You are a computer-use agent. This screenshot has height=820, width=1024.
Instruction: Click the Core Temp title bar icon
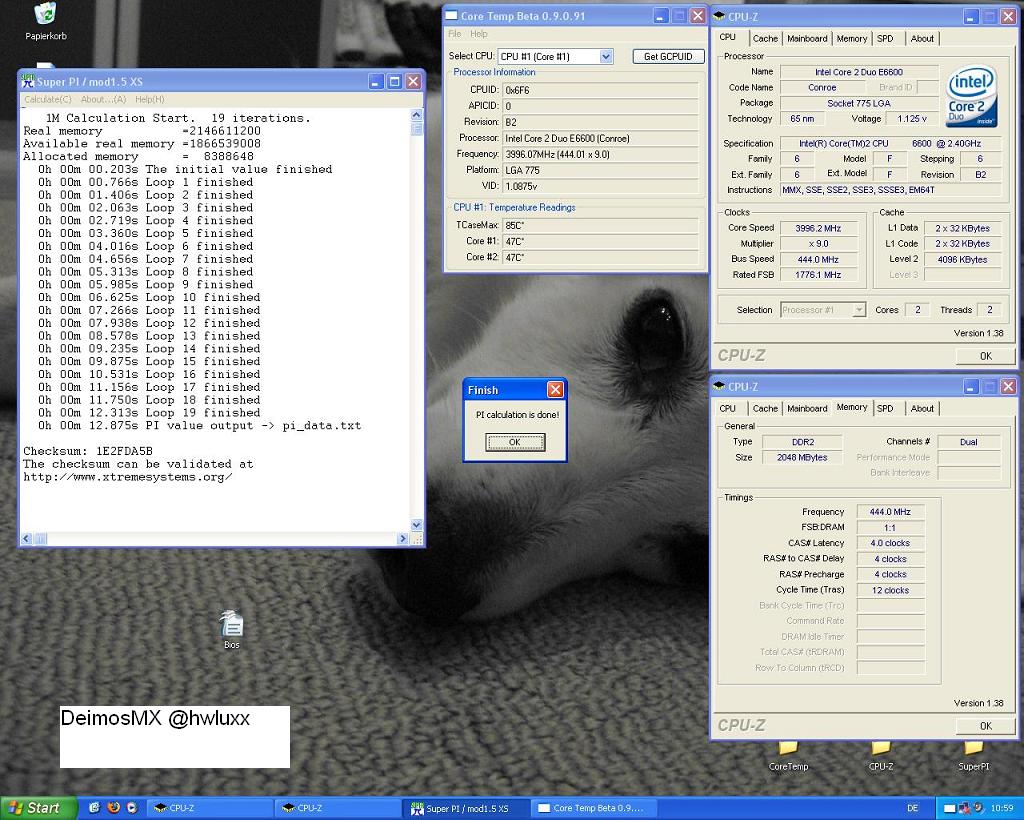tap(451, 16)
